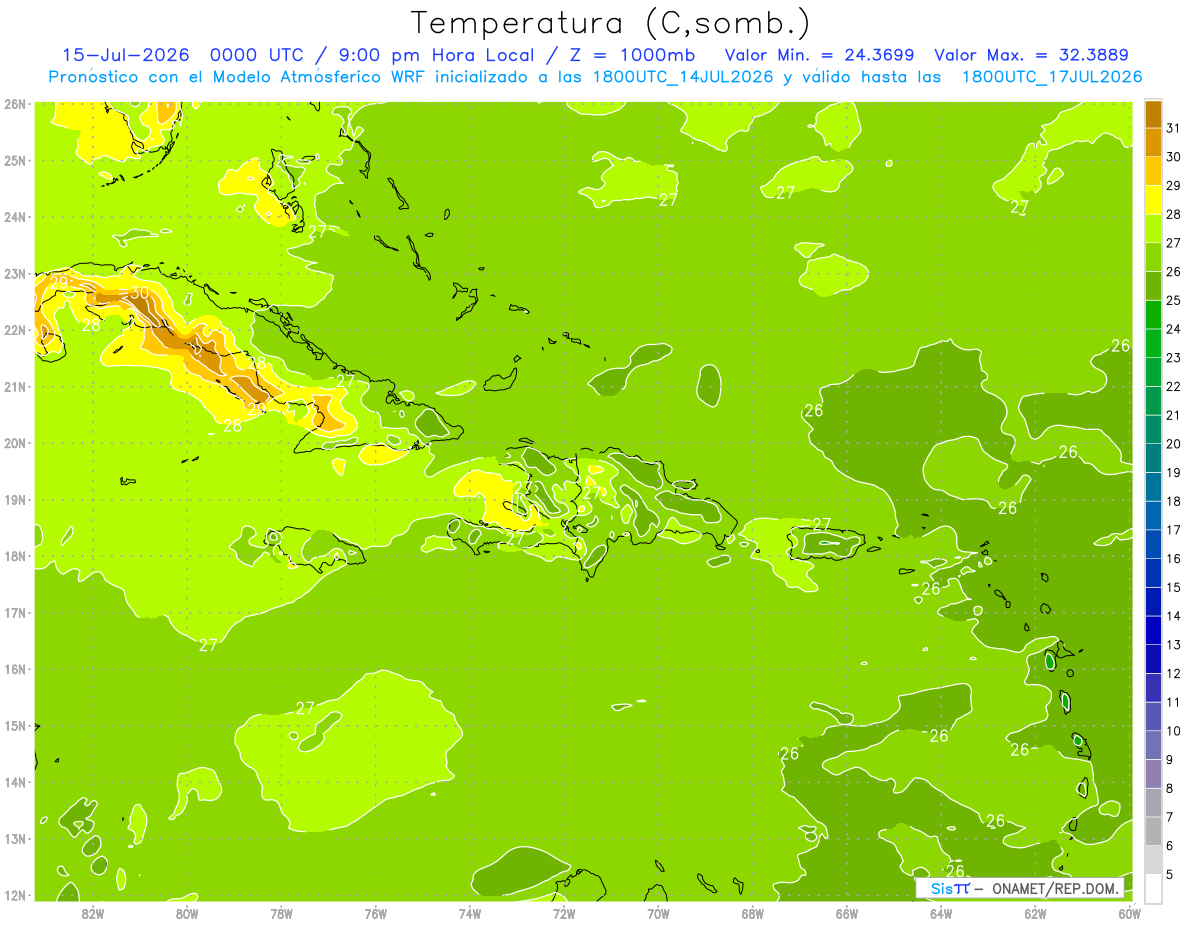Click the gray legend swatch between 6 and 7

[1153, 831]
